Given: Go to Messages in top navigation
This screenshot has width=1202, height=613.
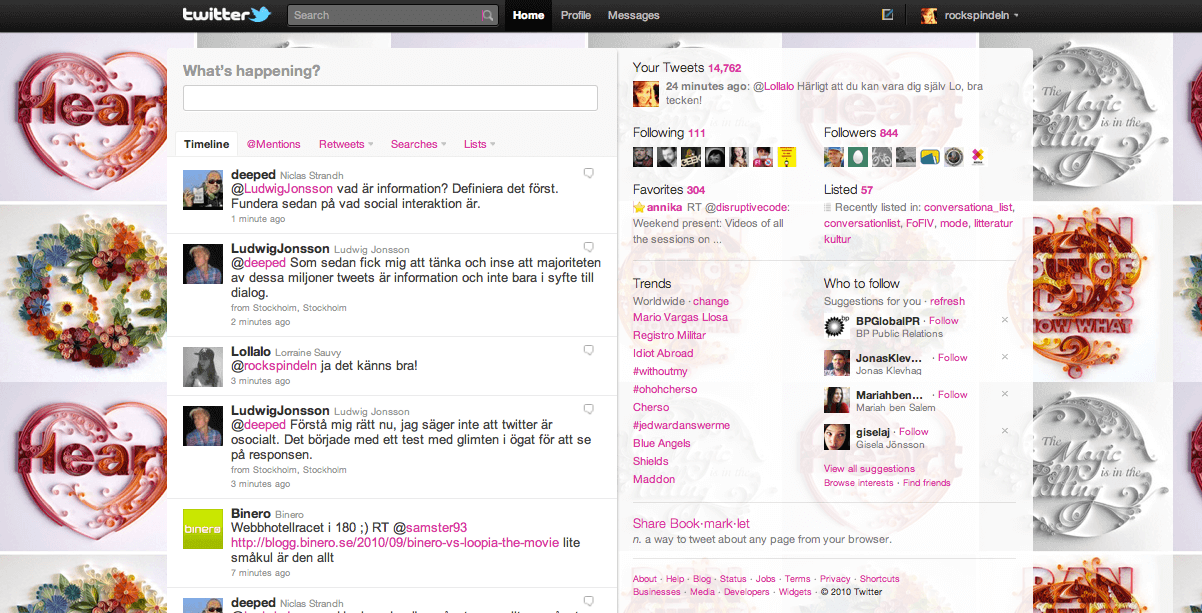Looking at the screenshot, I should pyautogui.click(x=633, y=15).
